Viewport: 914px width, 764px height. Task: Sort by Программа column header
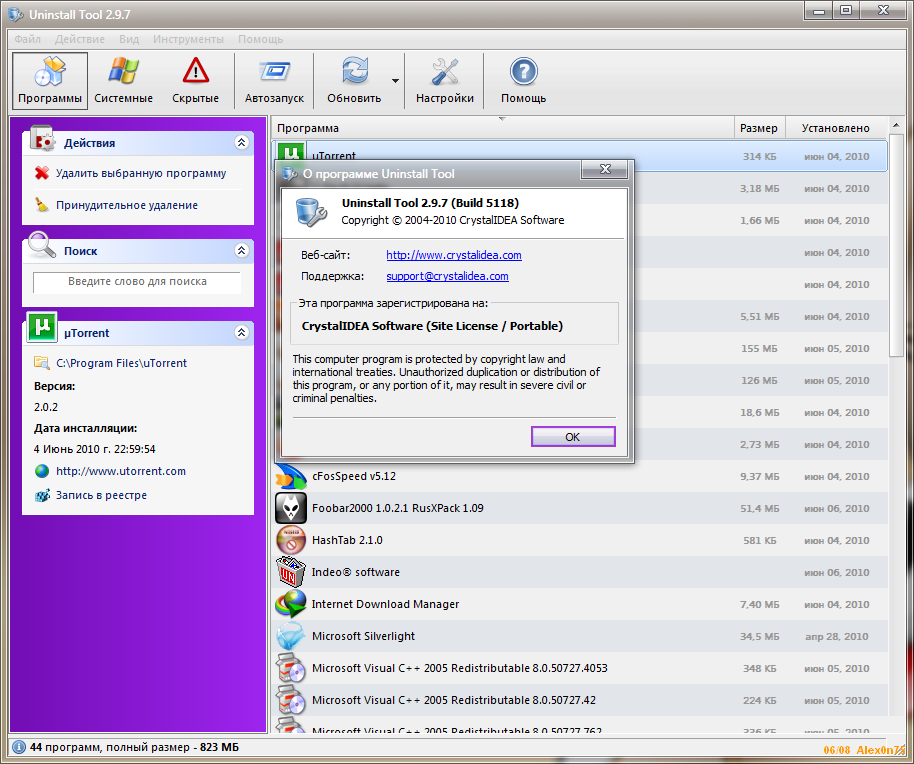click(502, 128)
